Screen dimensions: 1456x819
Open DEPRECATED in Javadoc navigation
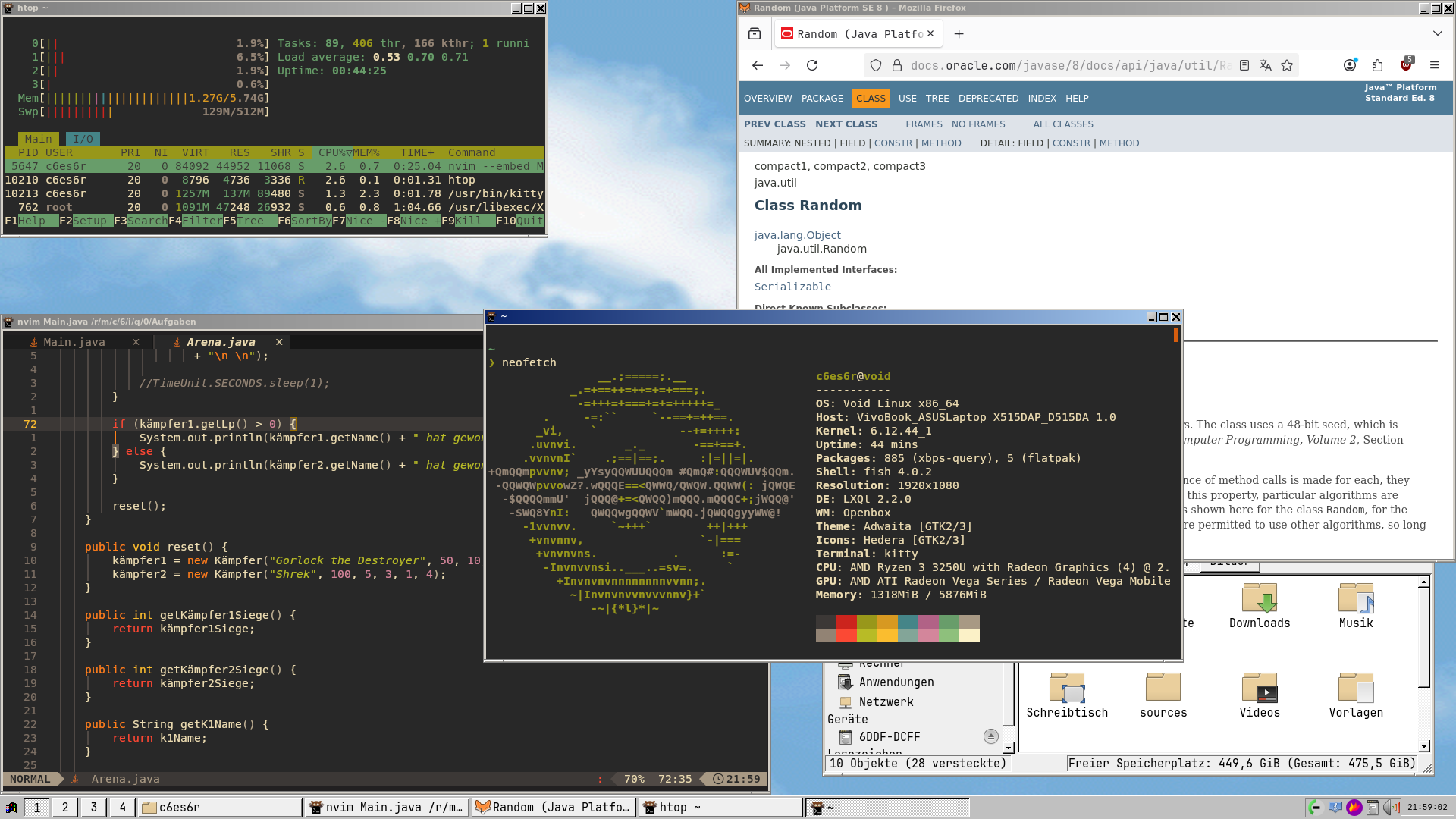[988, 99]
